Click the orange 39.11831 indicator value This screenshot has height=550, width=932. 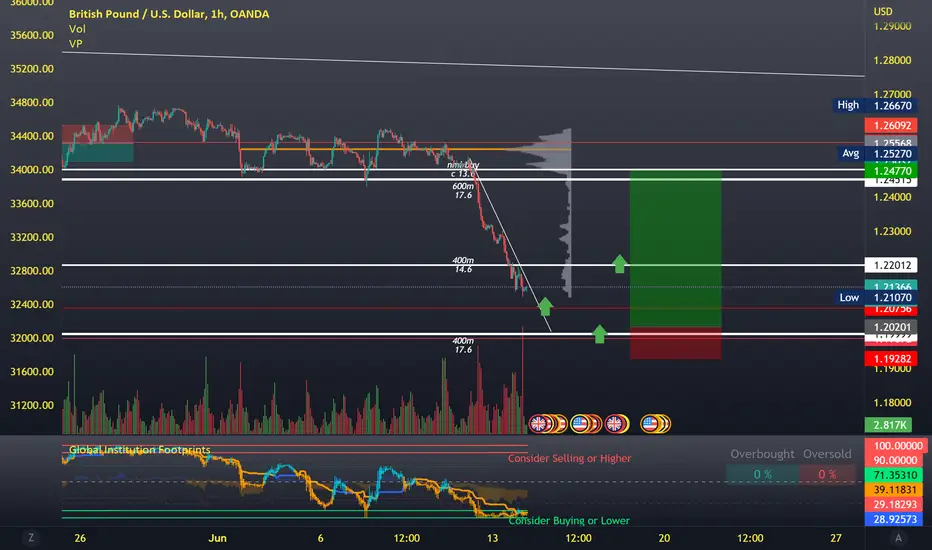(895, 490)
